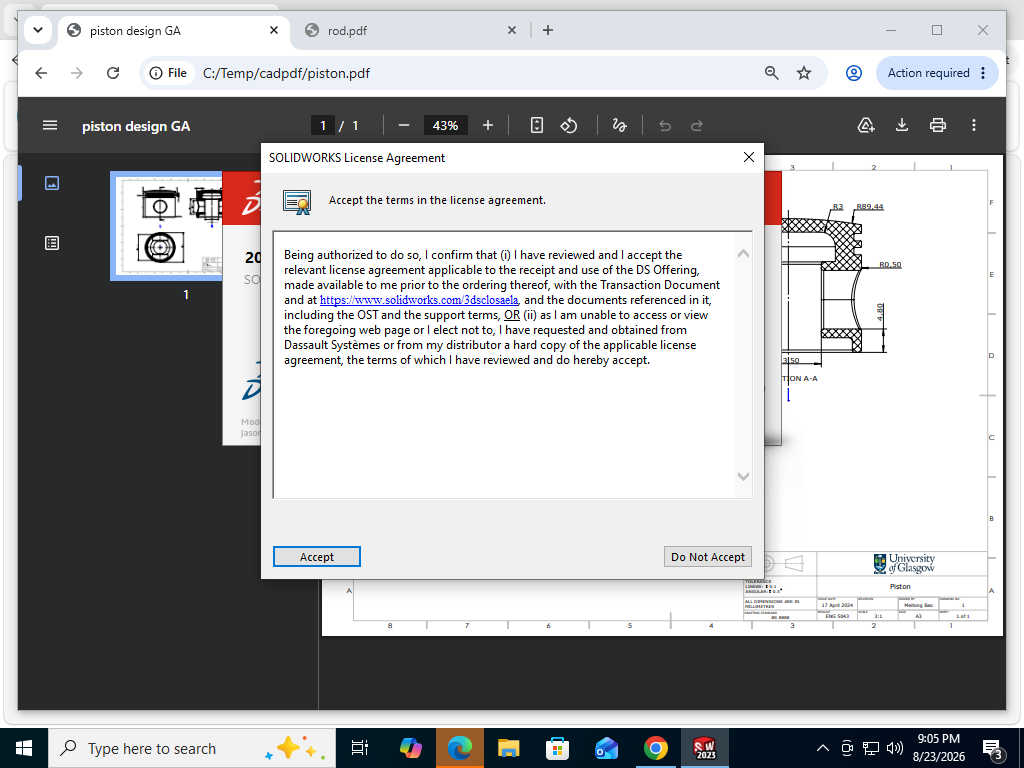Image resolution: width=1024 pixels, height=768 pixels.
Task: Open Outlook from taskbar
Action: [607, 748]
